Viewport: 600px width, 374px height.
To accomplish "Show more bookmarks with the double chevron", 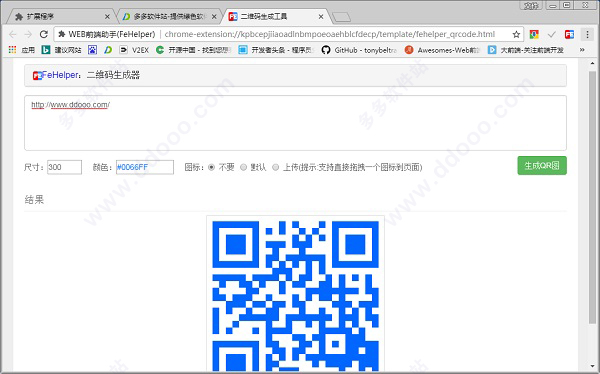I will coord(582,50).
